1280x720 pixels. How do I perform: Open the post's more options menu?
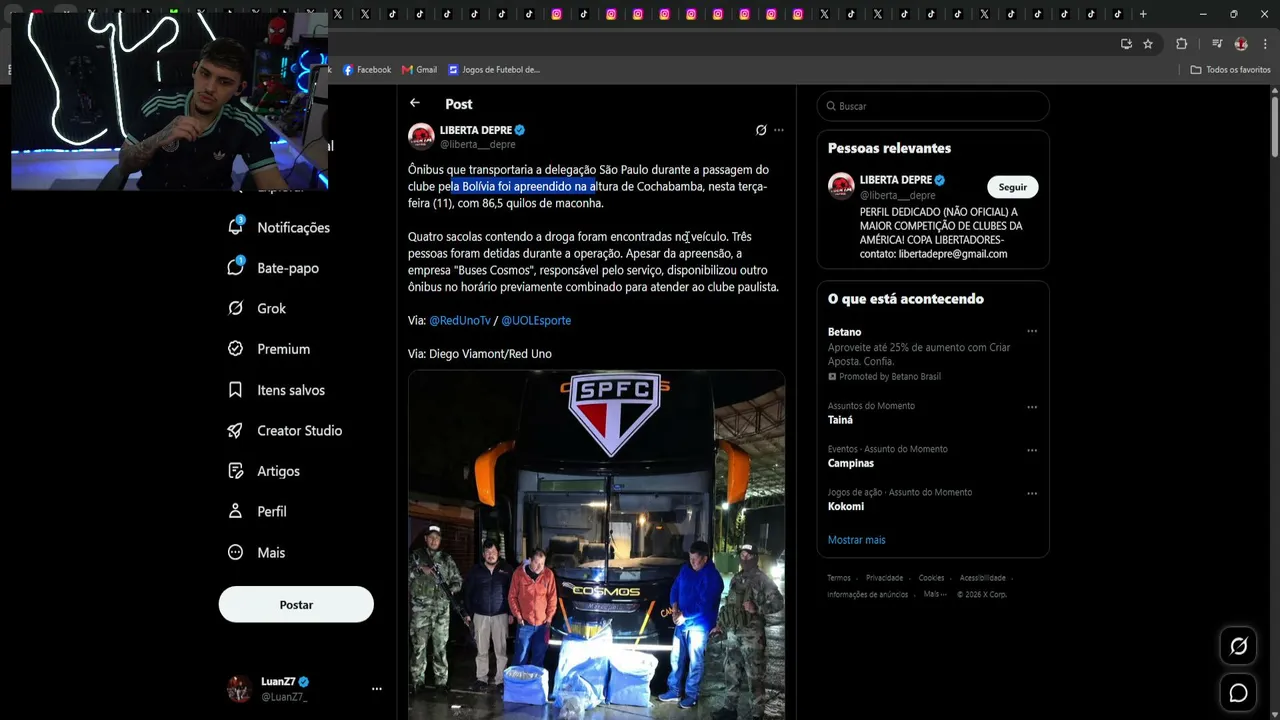pyautogui.click(x=779, y=130)
